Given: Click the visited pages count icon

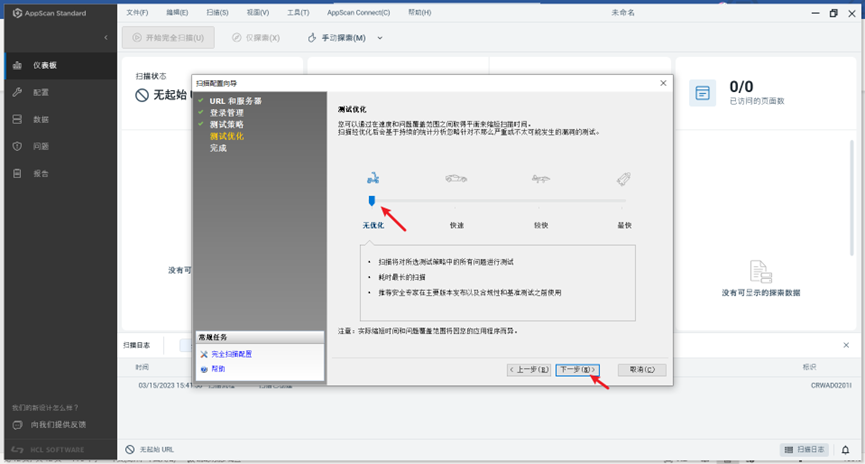Looking at the screenshot, I should tap(702, 93).
